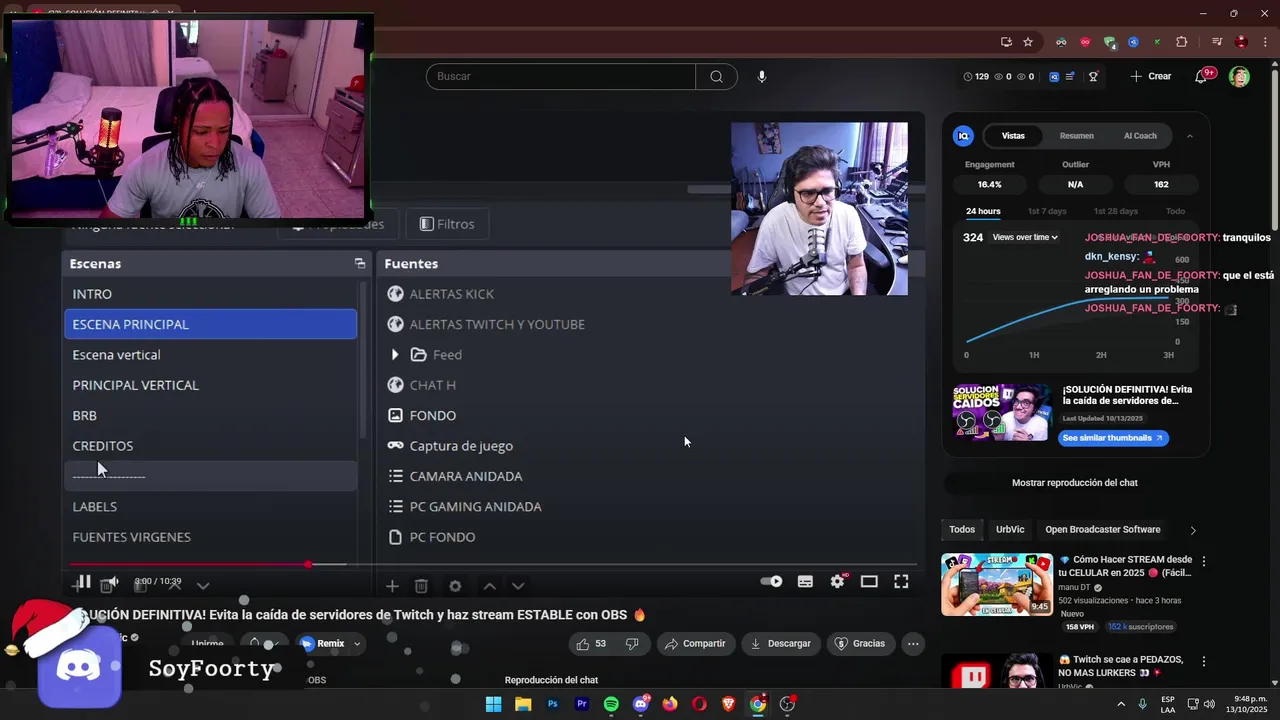This screenshot has width=1280, height=720.
Task: Select UrbVic filter chip
Action: click(1010, 530)
